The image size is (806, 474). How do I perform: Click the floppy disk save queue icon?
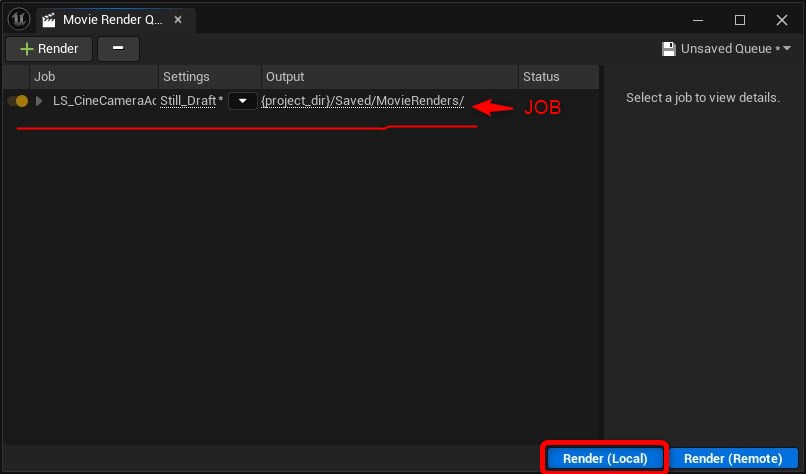pyautogui.click(x=669, y=49)
